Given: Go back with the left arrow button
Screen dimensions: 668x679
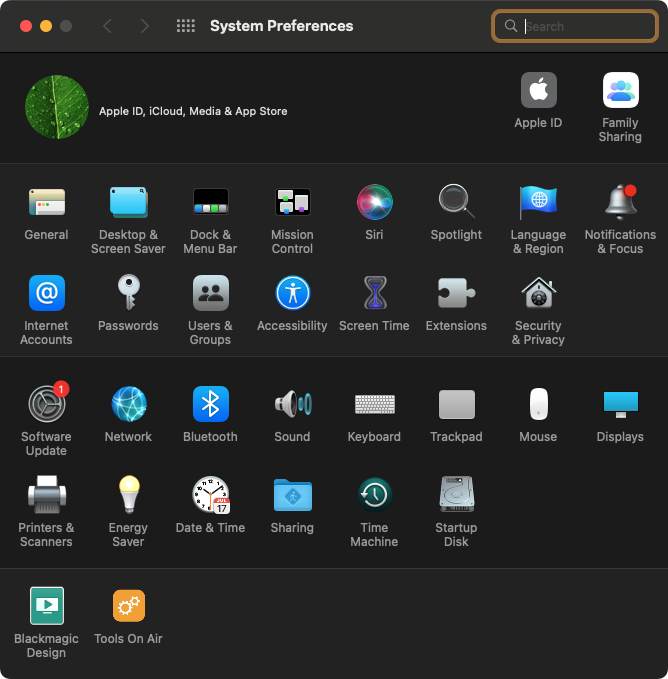Looking at the screenshot, I should pos(107,26).
